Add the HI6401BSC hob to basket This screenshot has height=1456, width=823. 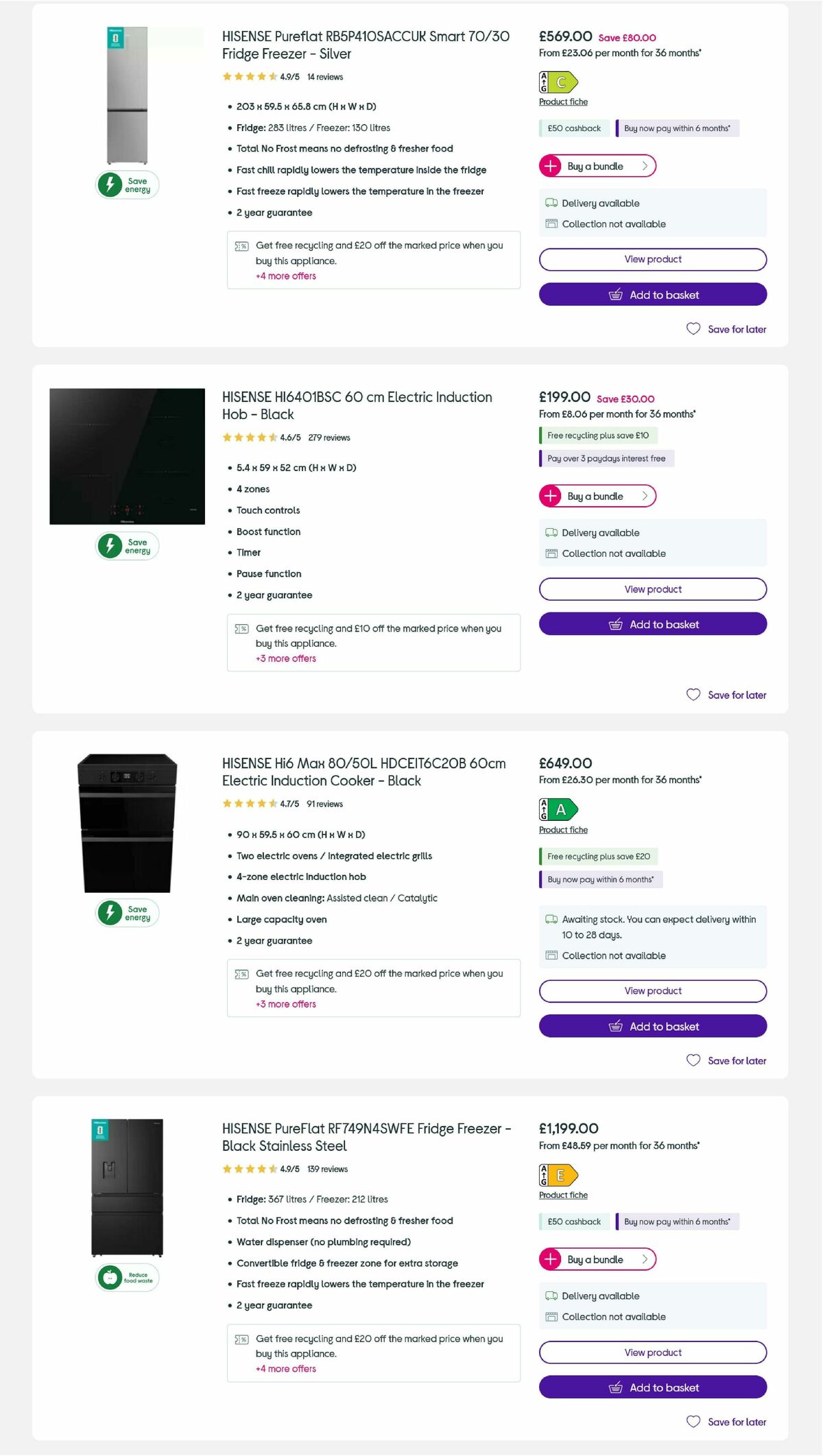coord(652,624)
